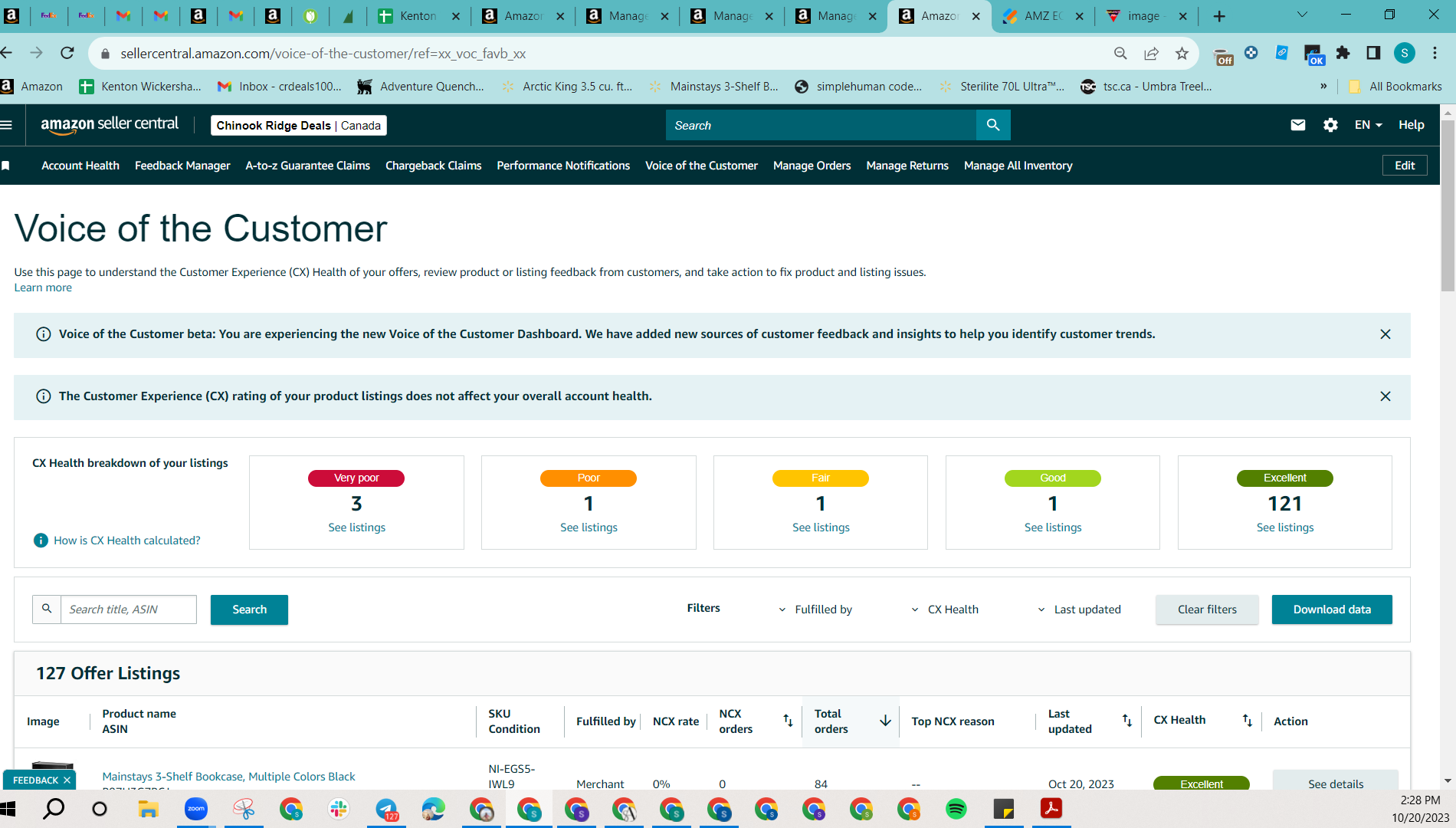
Task: Expand the Last updated filter dropdown
Action: (x=1079, y=609)
